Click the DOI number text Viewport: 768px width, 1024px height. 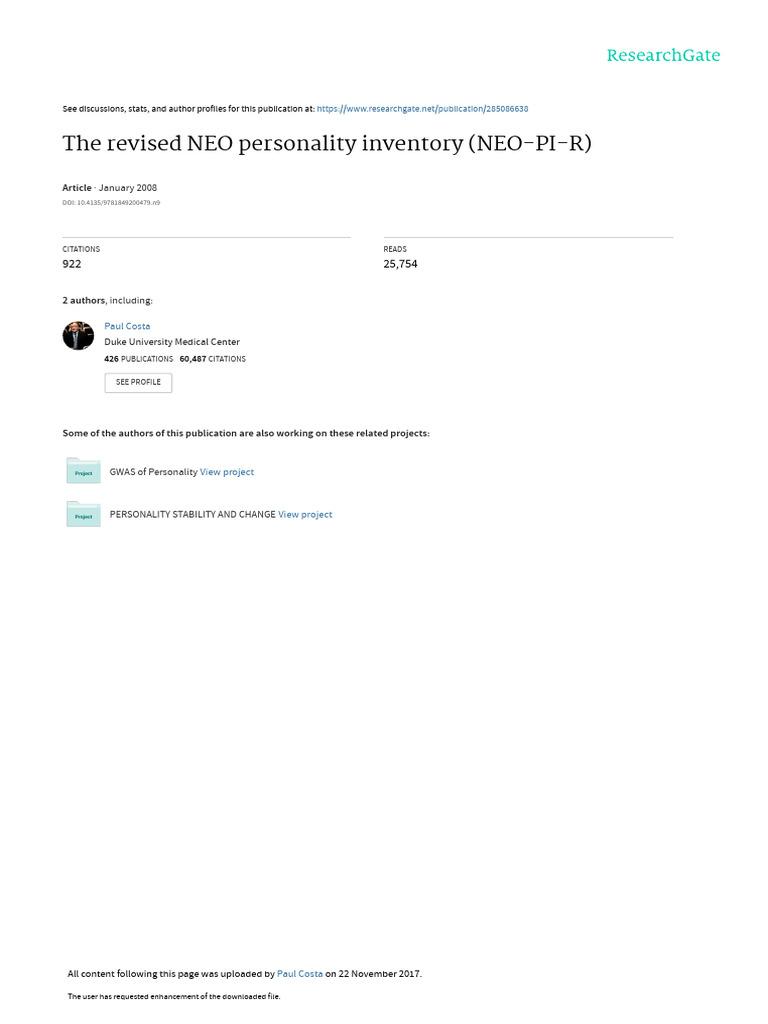click(x=111, y=203)
